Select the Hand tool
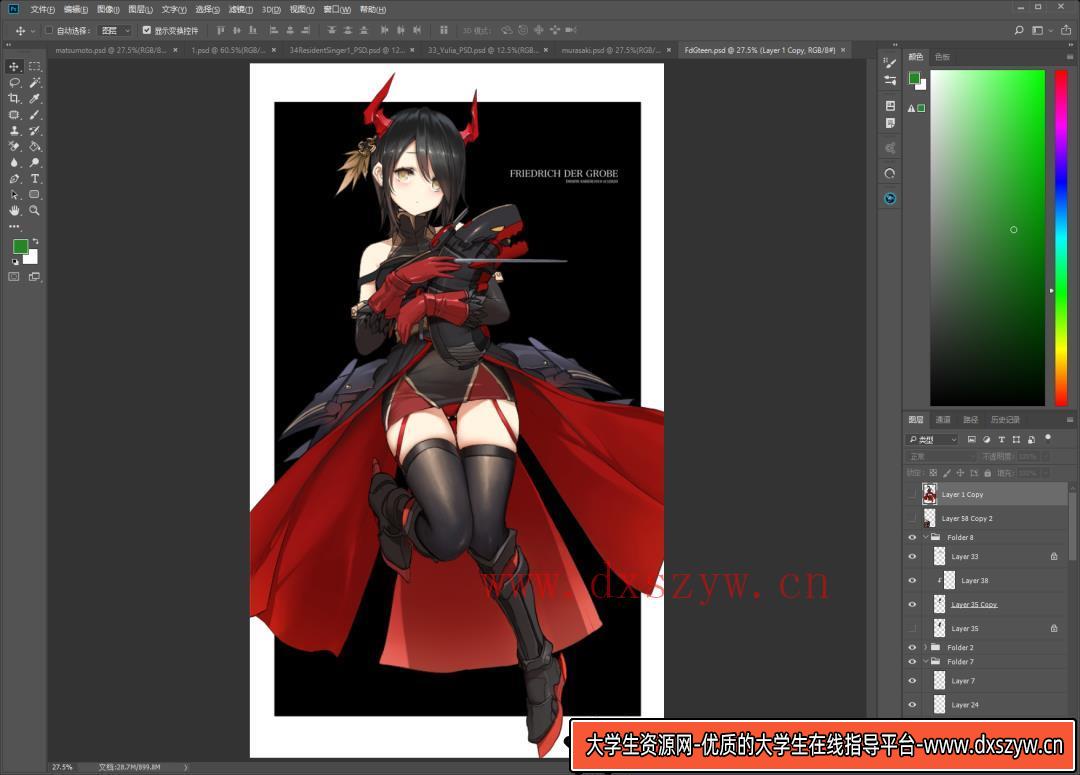 click(14, 211)
